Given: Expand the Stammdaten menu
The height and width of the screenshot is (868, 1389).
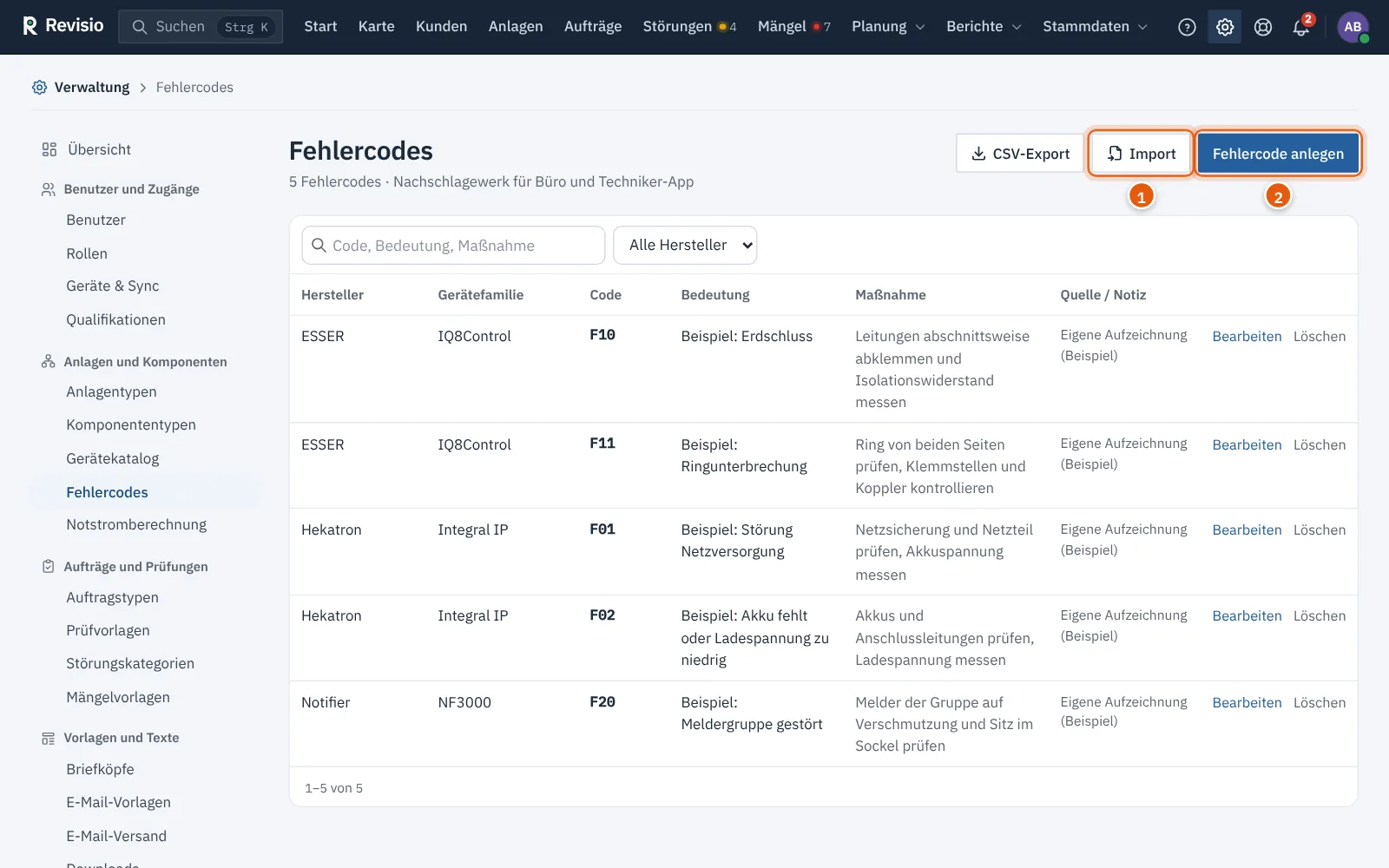Looking at the screenshot, I should point(1095,27).
